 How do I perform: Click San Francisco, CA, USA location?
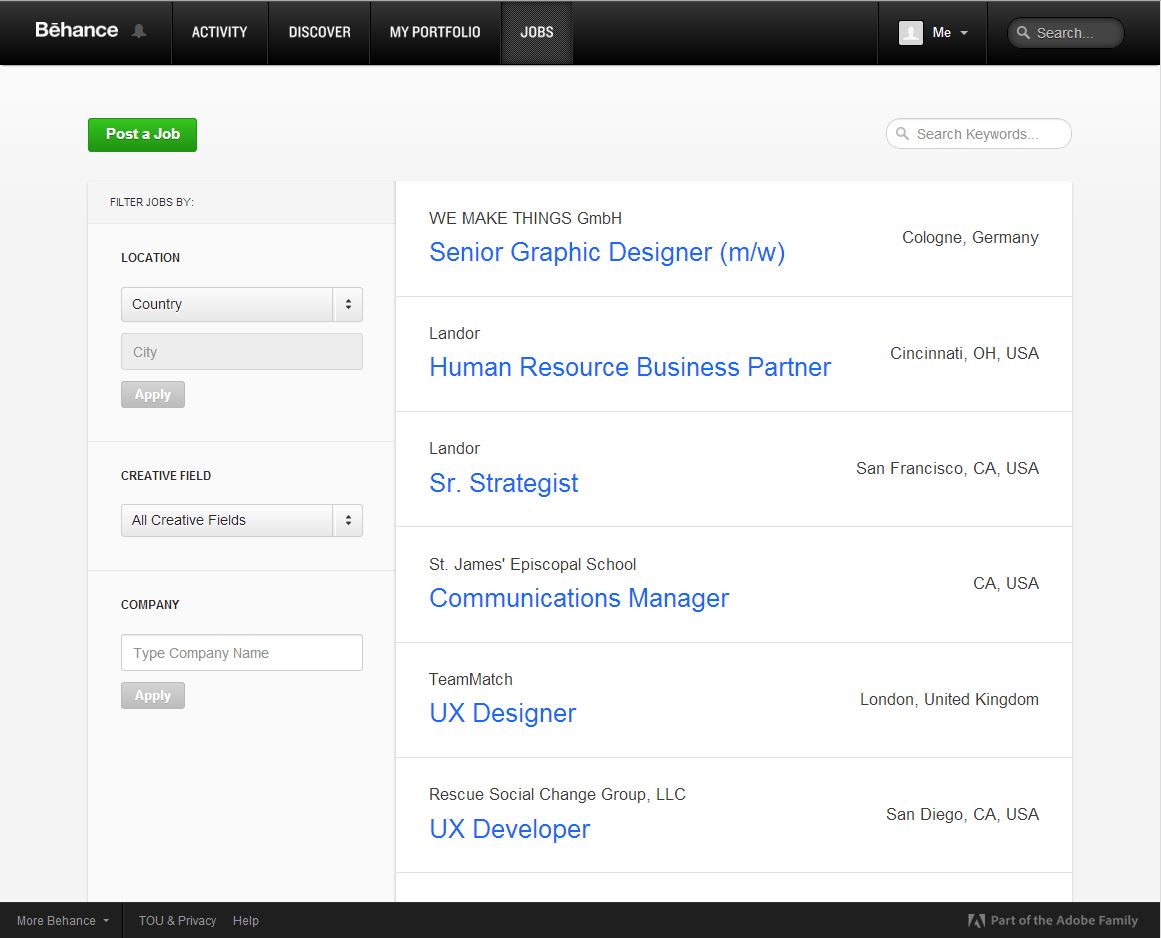(947, 469)
